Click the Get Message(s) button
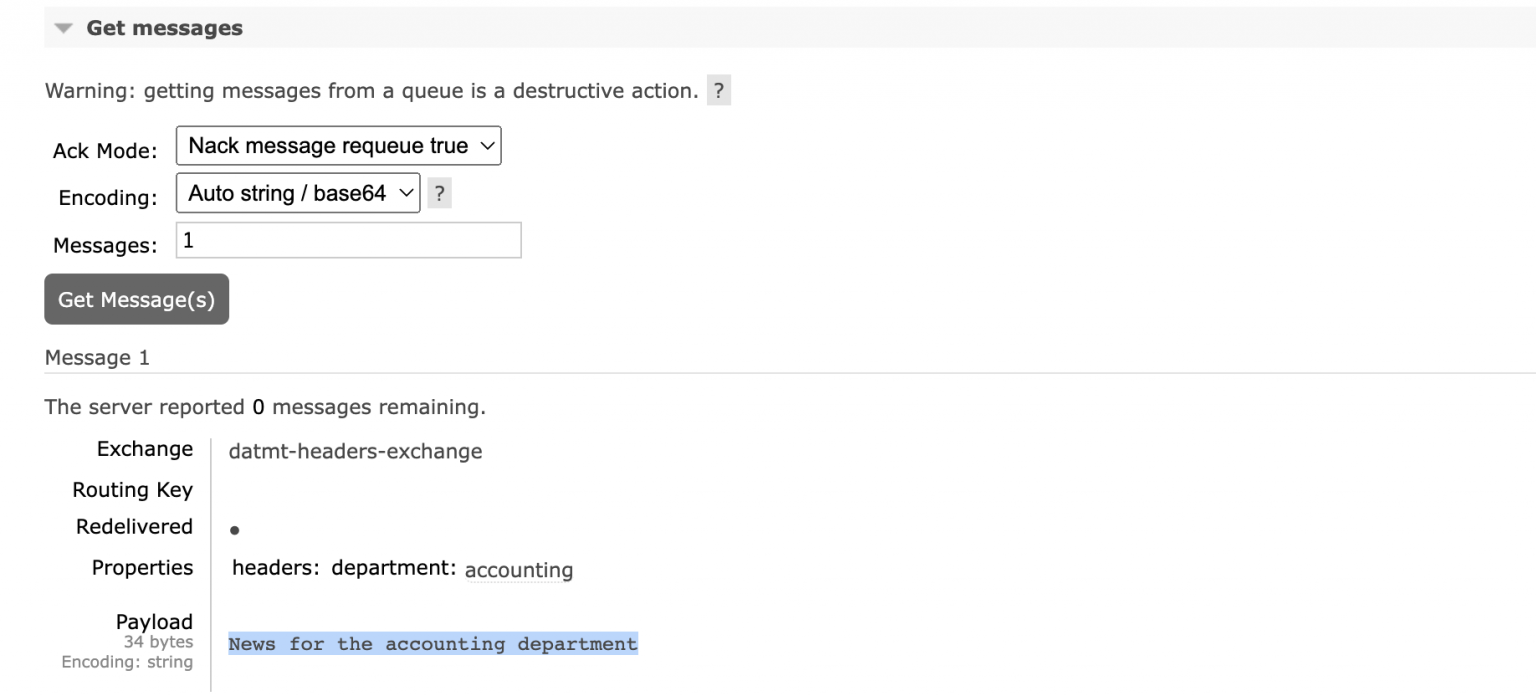This screenshot has width=1536, height=696. coord(136,299)
